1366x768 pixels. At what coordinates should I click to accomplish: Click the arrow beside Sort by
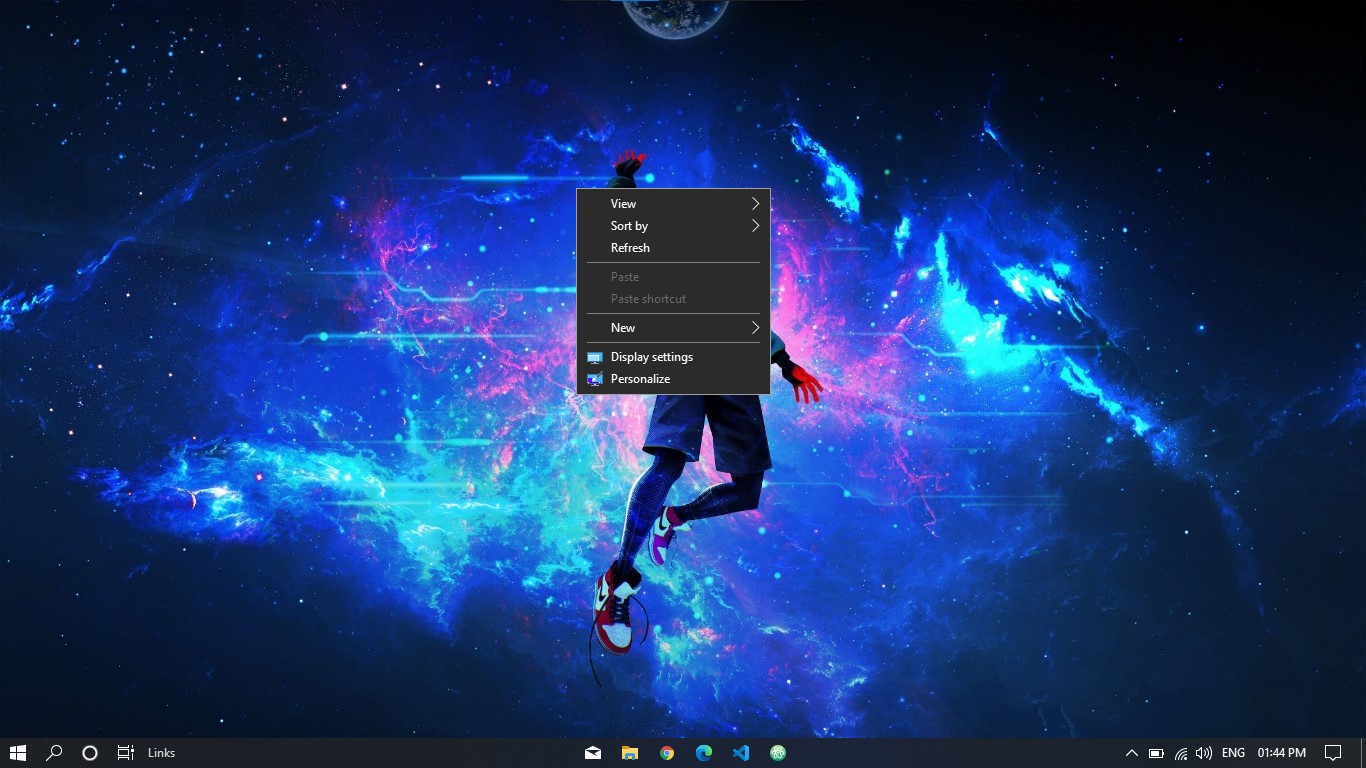pyautogui.click(x=756, y=226)
